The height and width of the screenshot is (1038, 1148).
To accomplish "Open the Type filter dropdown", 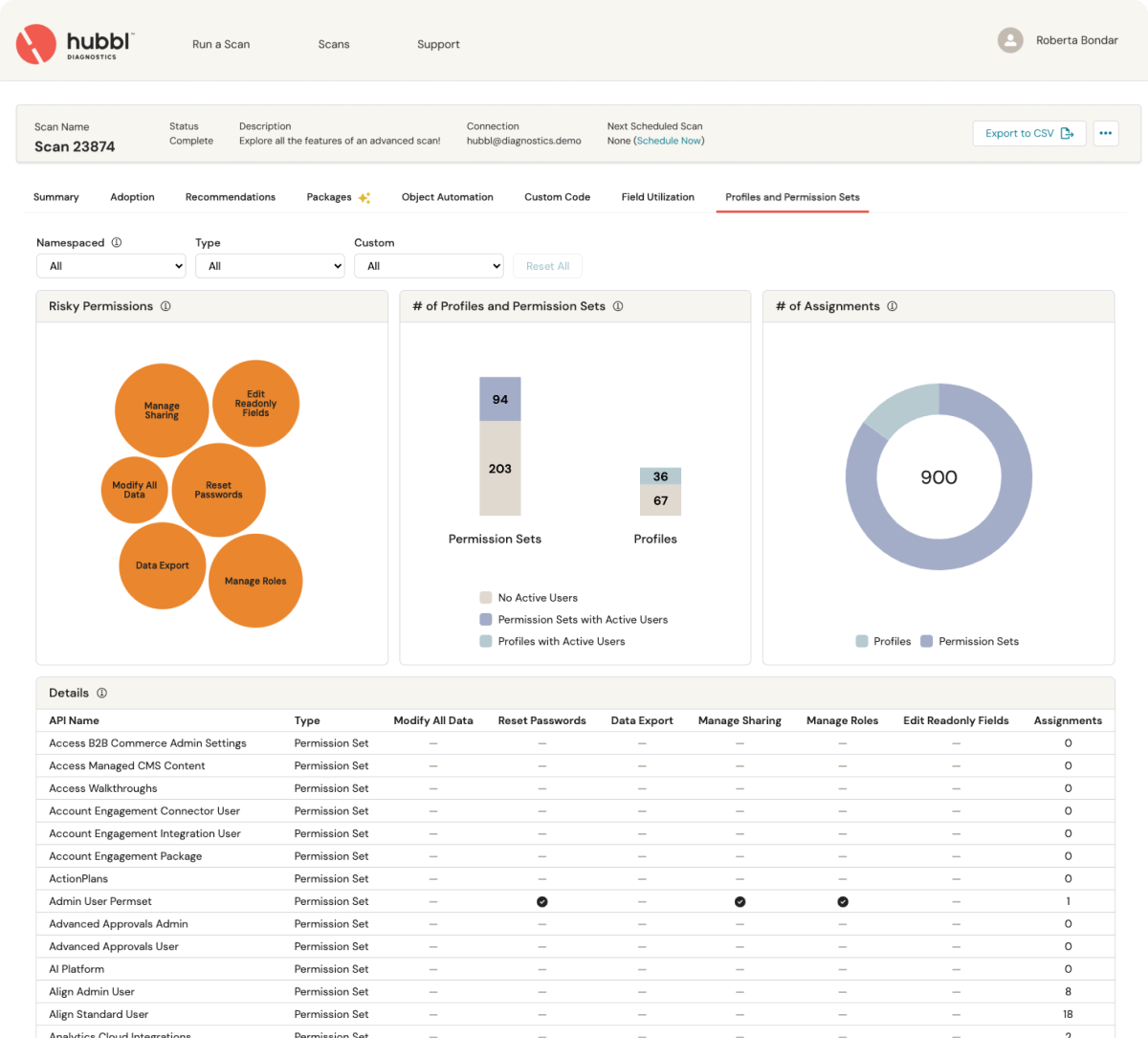I will click(270, 266).
